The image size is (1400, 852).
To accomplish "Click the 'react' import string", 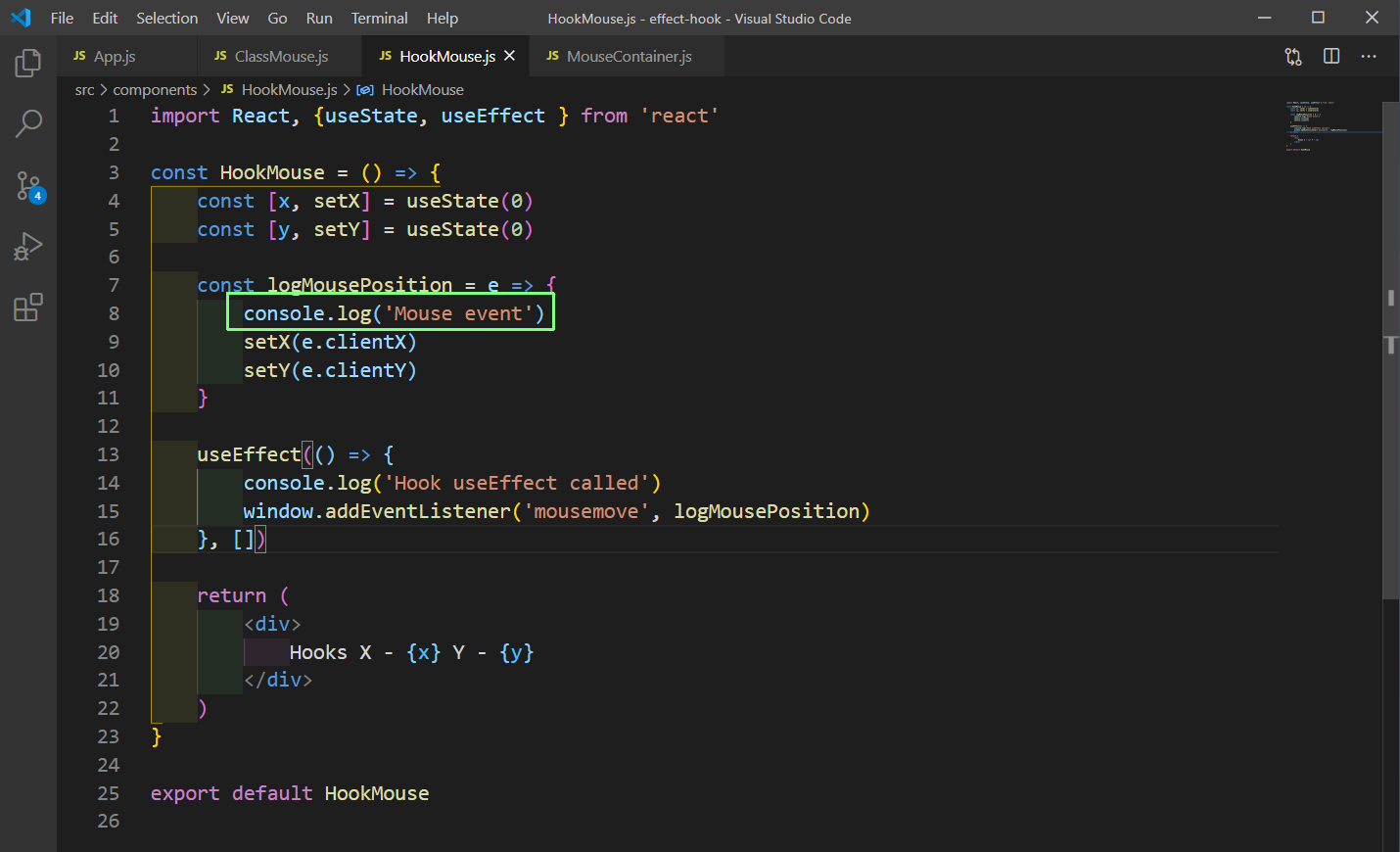I will click(679, 116).
